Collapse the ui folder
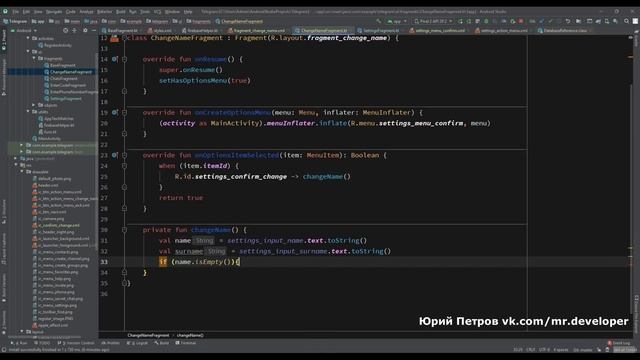 28,52
